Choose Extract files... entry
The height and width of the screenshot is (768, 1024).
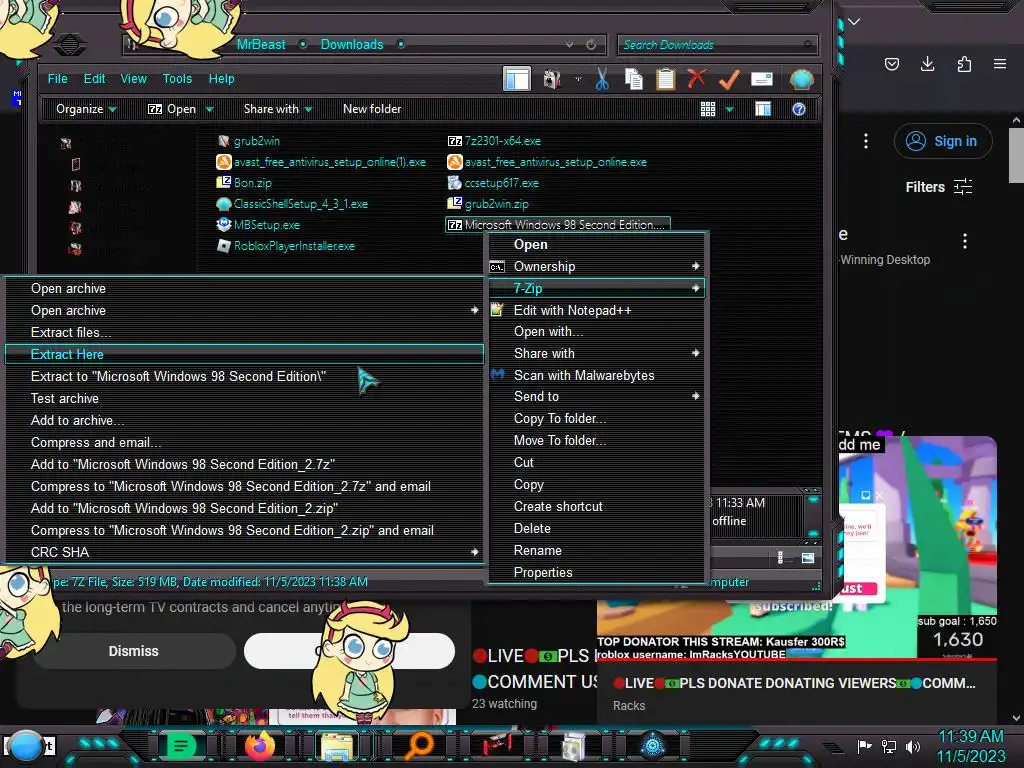point(244,332)
